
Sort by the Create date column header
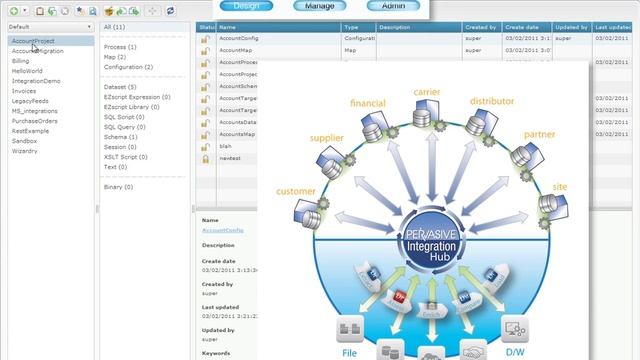[527, 27]
